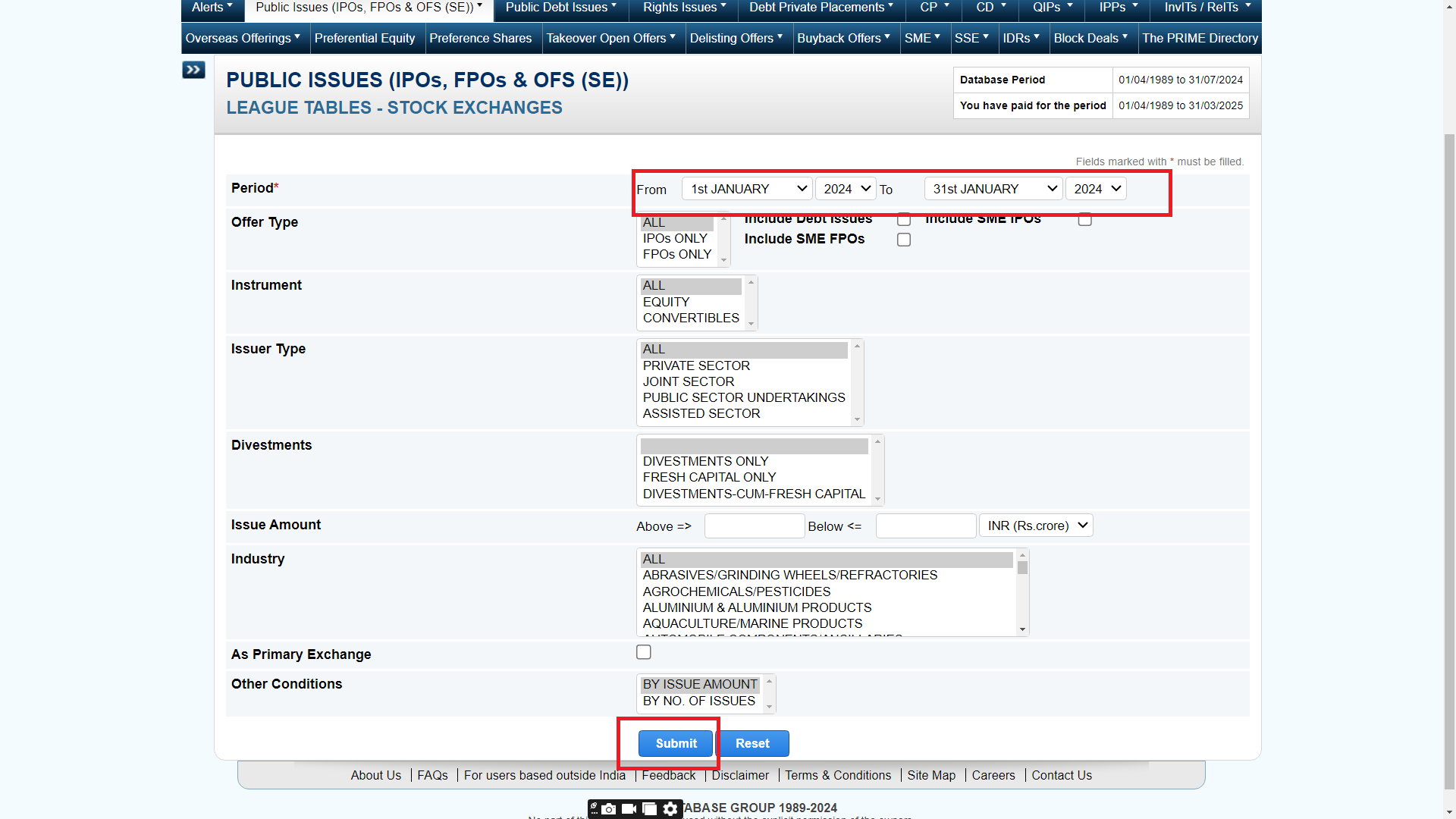The height and width of the screenshot is (819, 1456).
Task: Open the INR (Rs.crore) currency dropdown
Action: [x=1036, y=526]
